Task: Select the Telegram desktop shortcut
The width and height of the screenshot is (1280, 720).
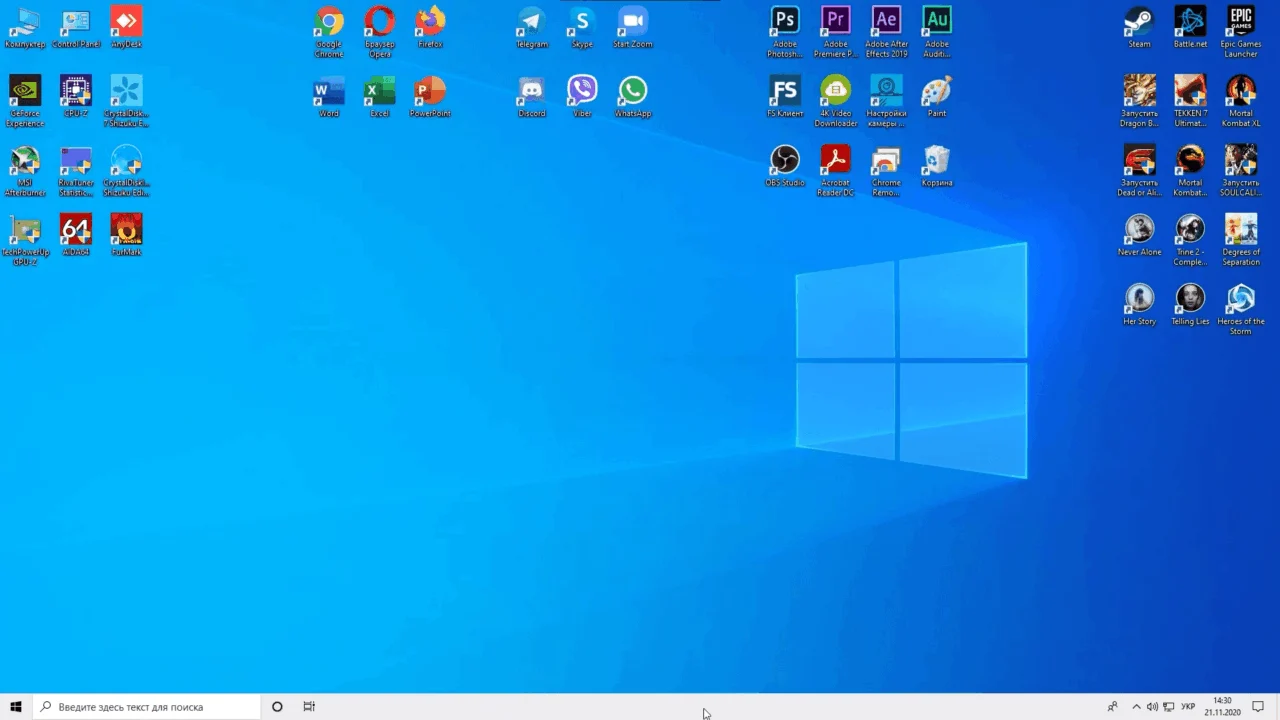Action: click(532, 28)
